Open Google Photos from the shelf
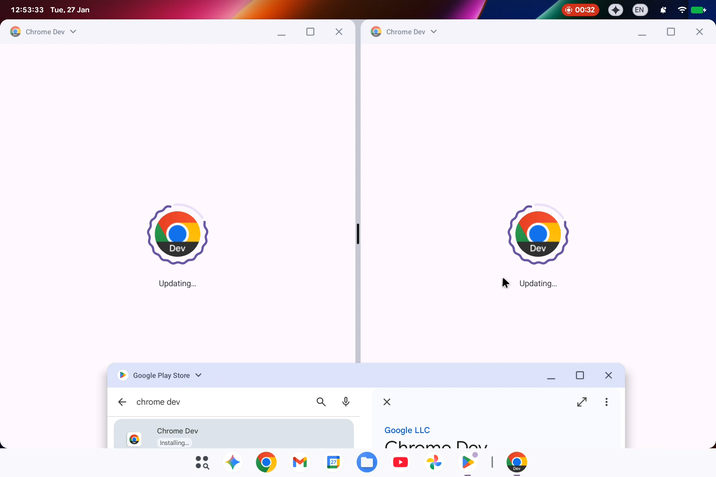Image resolution: width=716 pixels, height=477 pixels. [x=434, y=462]
